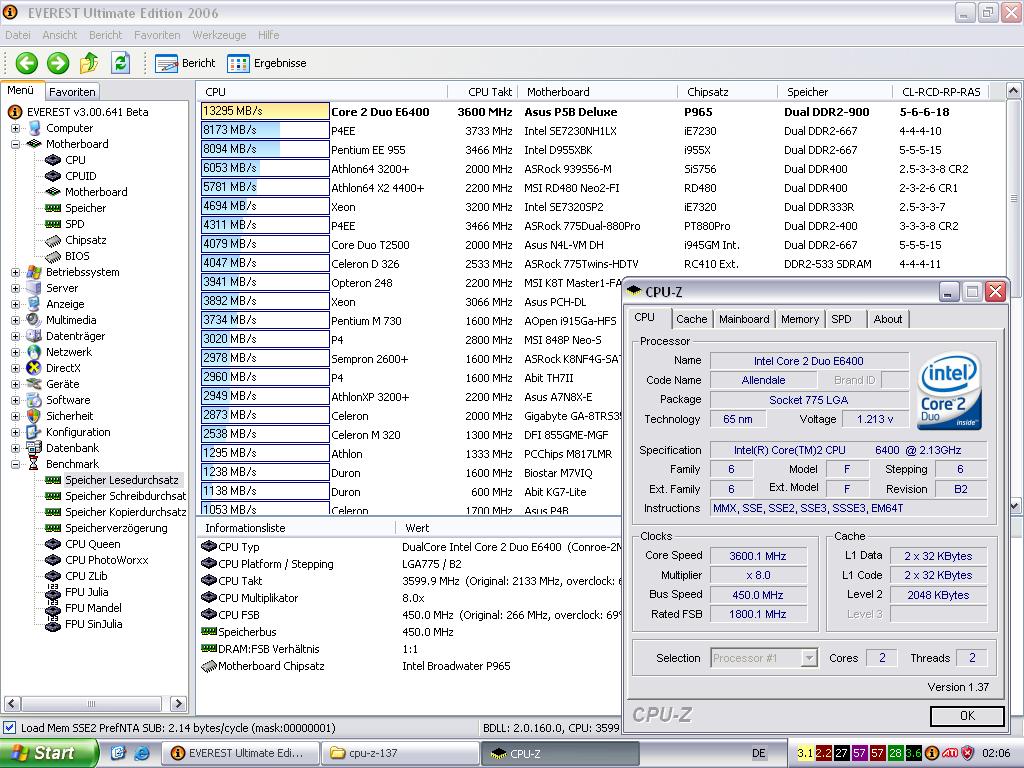The image size is (1024, 768).
Task: Switch to the Mainboard tab in CPU-Z
Action: coord(744,319)
